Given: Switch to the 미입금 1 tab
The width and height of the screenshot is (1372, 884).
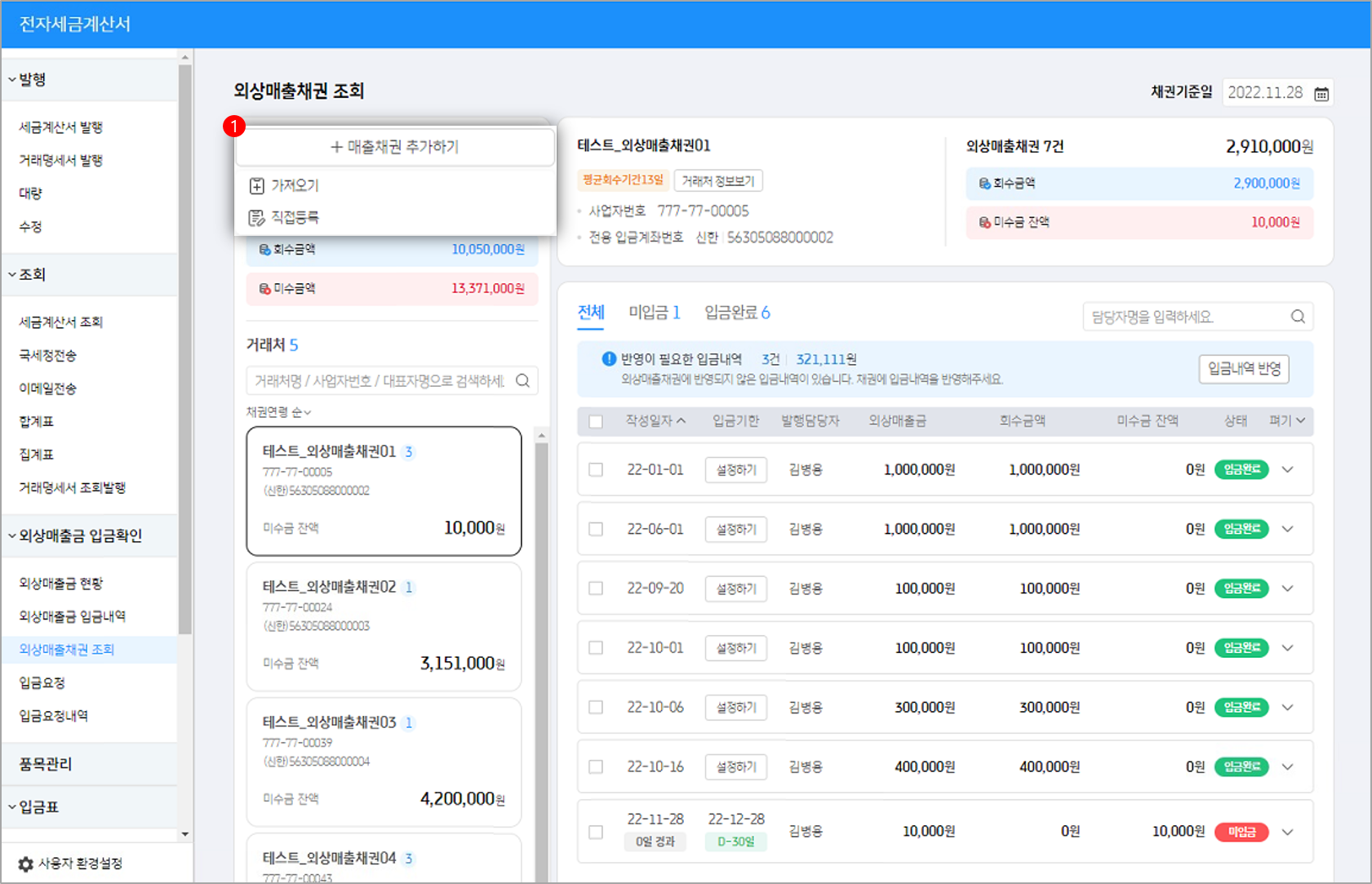Looking at the screenshot, I should tap(655, 313).
